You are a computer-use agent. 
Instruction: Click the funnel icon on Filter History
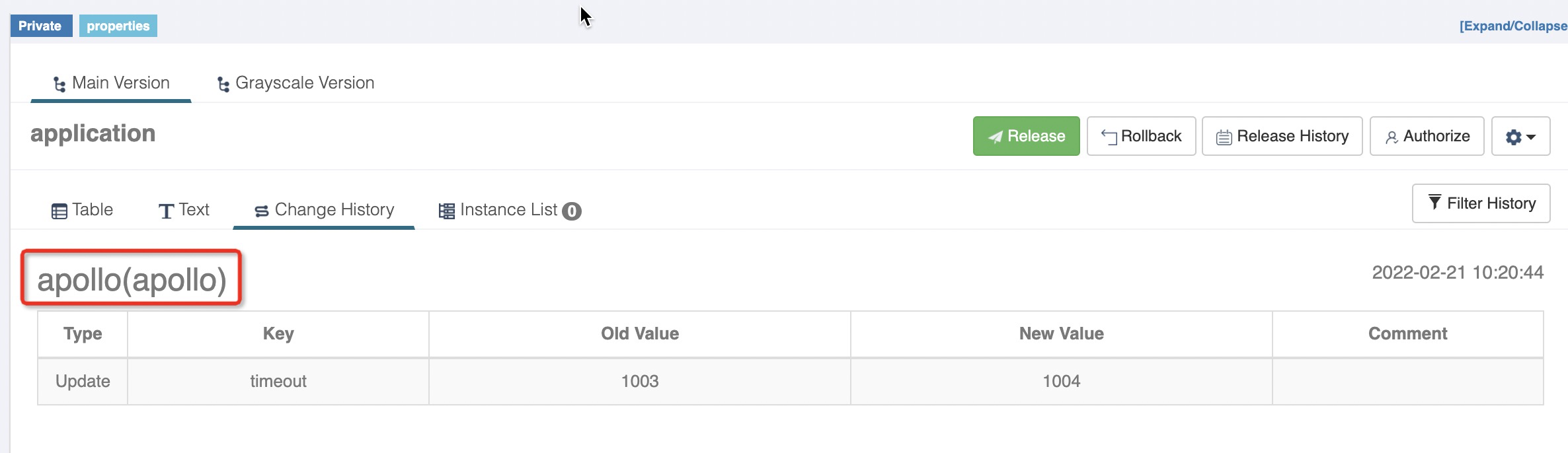(x=1434, y=203)
